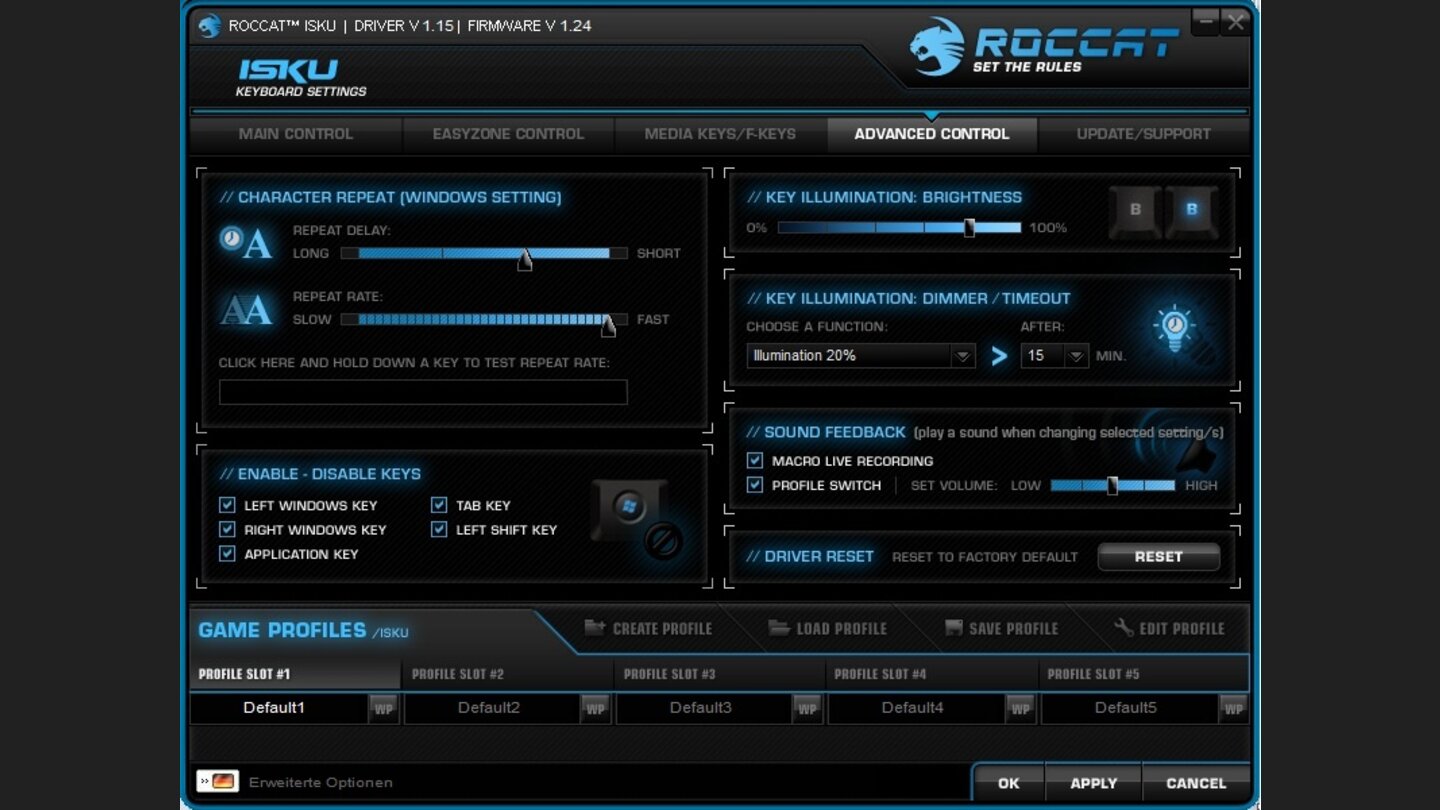The height and width of the screenshot is (810, 1440).
Task: Close the Roccat Isku window
Action: pyautogui.click(x=1236, y=21)
